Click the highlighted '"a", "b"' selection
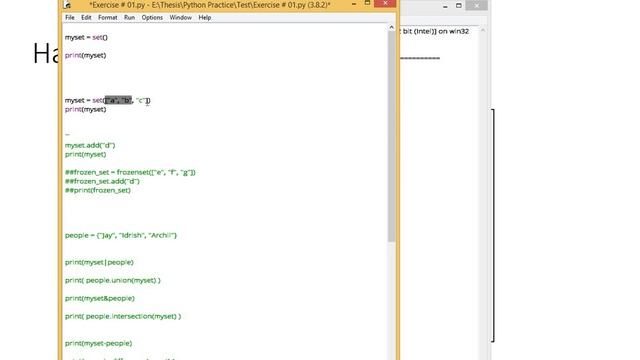This screenshot has width=640, height=360. (118, 100)
